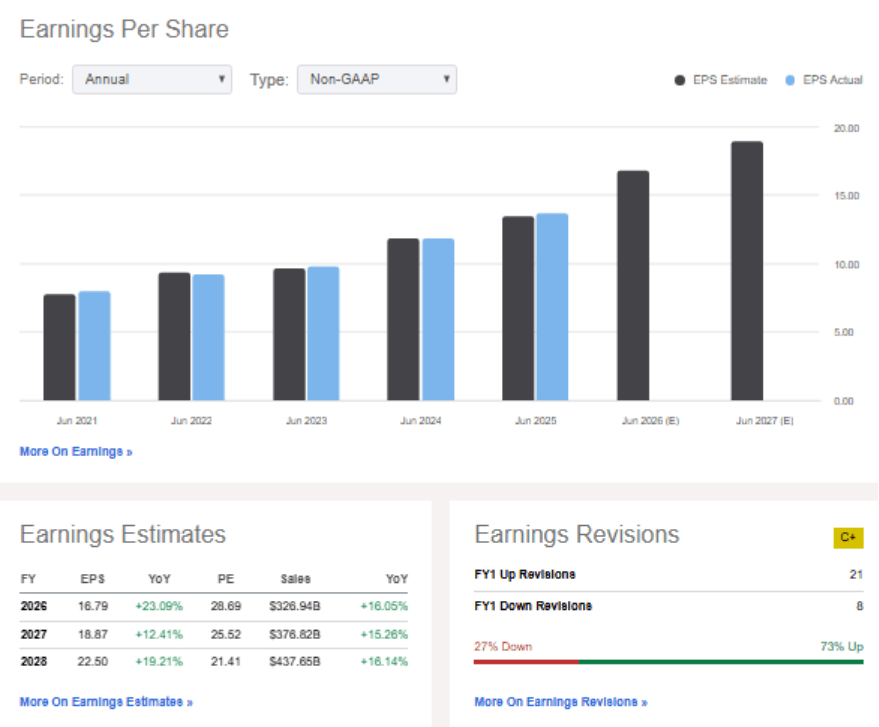879x727 pixels.
Task: Click the red 27% Down progress segment
Action: tap(526, 661)
